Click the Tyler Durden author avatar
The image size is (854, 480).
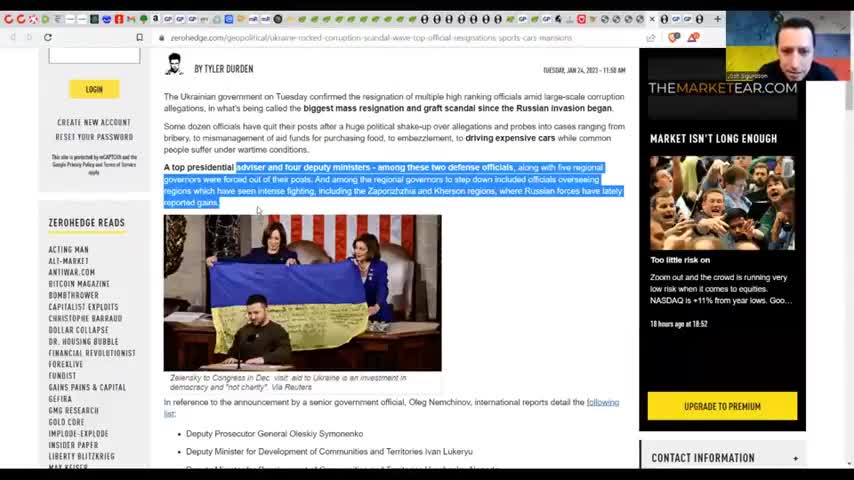pos(174,64)
